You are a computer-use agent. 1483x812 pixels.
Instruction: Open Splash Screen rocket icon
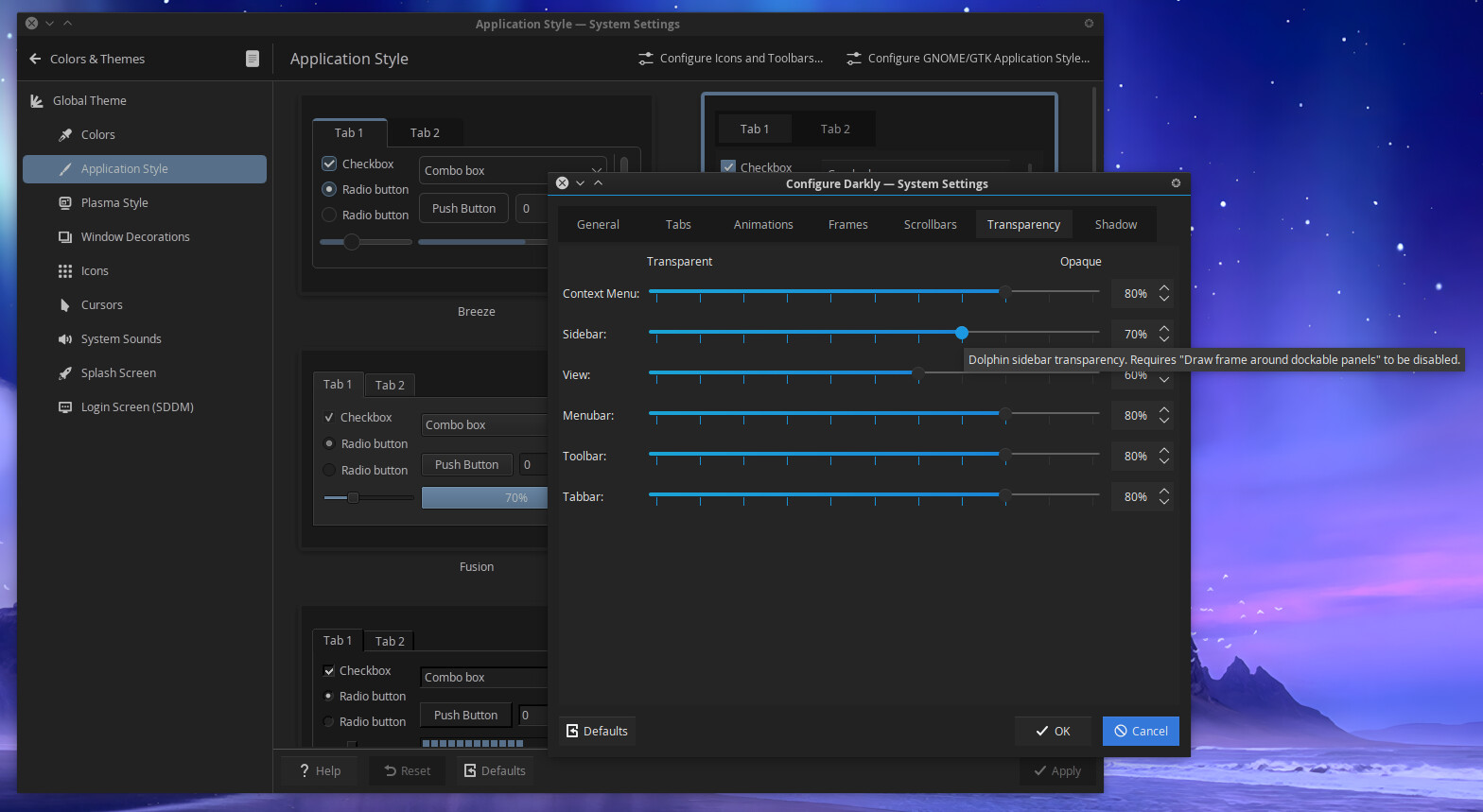(x=65, y=373)
